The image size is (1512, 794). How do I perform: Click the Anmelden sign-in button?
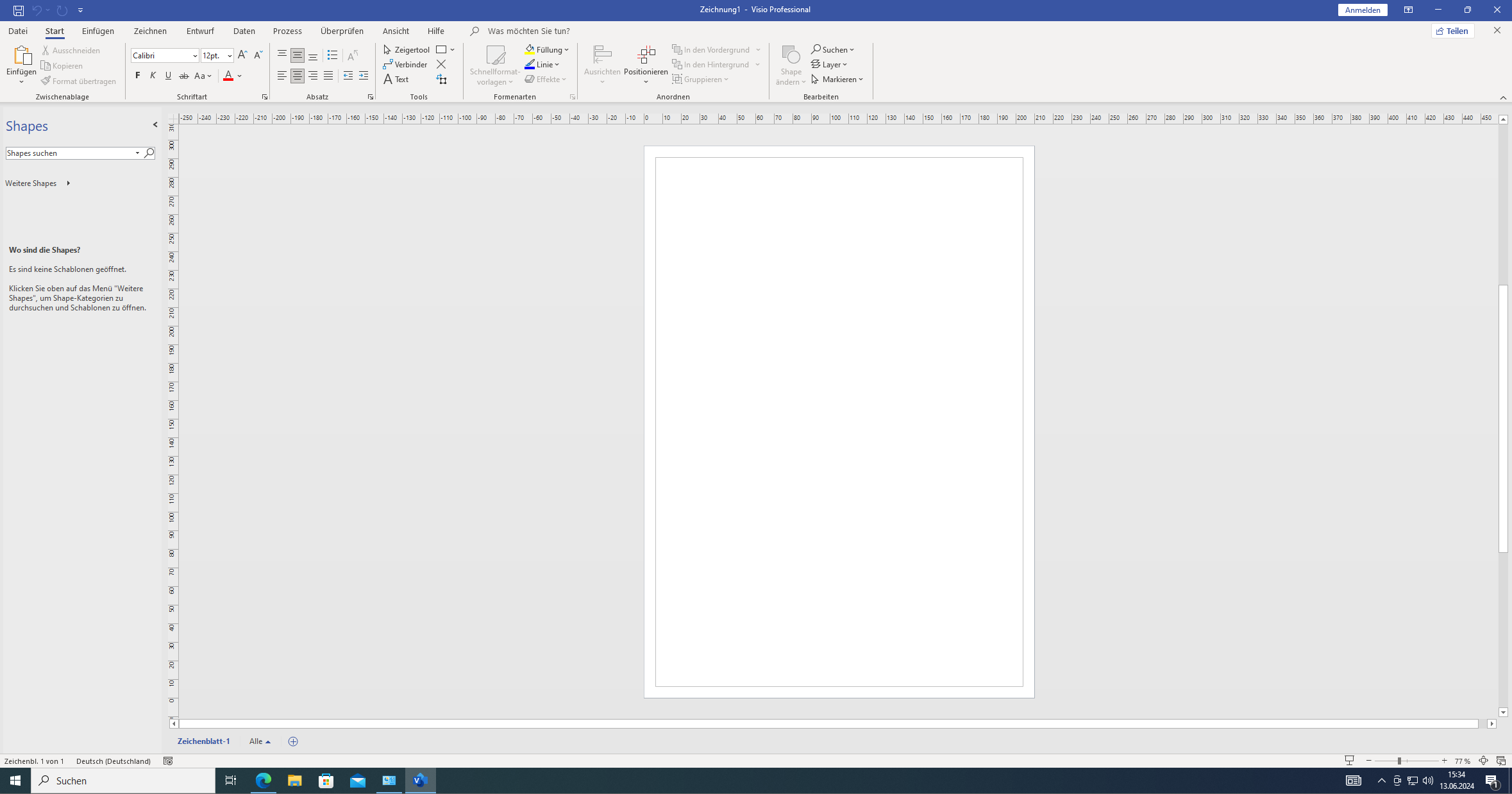point(1362,10)
